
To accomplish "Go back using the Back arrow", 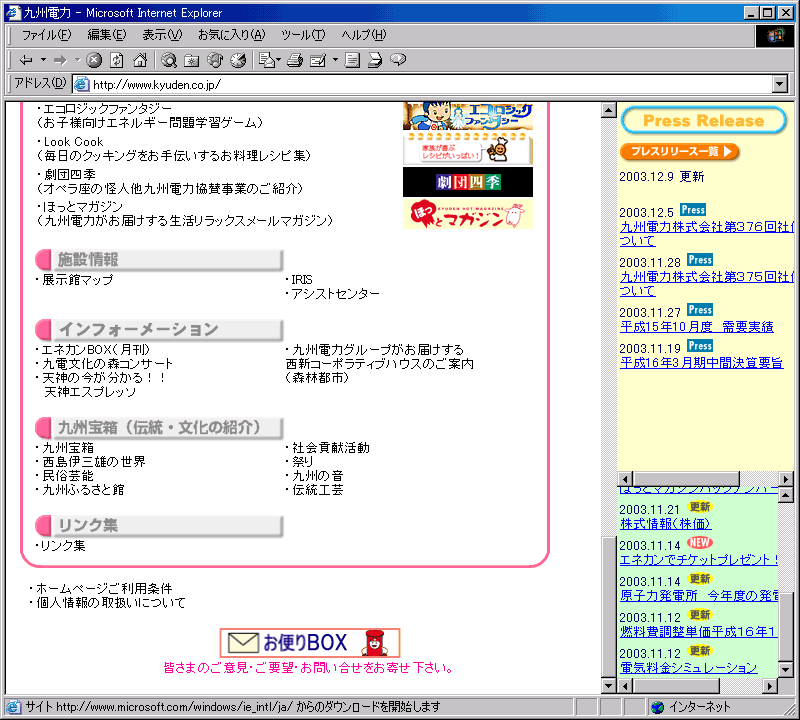I will click(26, 60).
